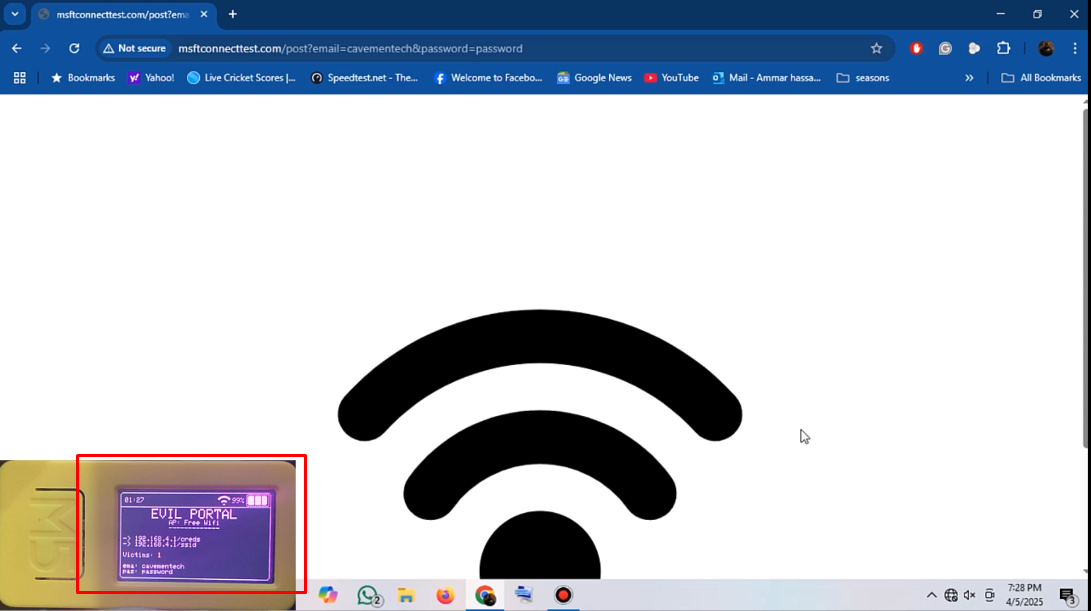
Task: Open the apps grid shortcut
Action: click(19, 78)
